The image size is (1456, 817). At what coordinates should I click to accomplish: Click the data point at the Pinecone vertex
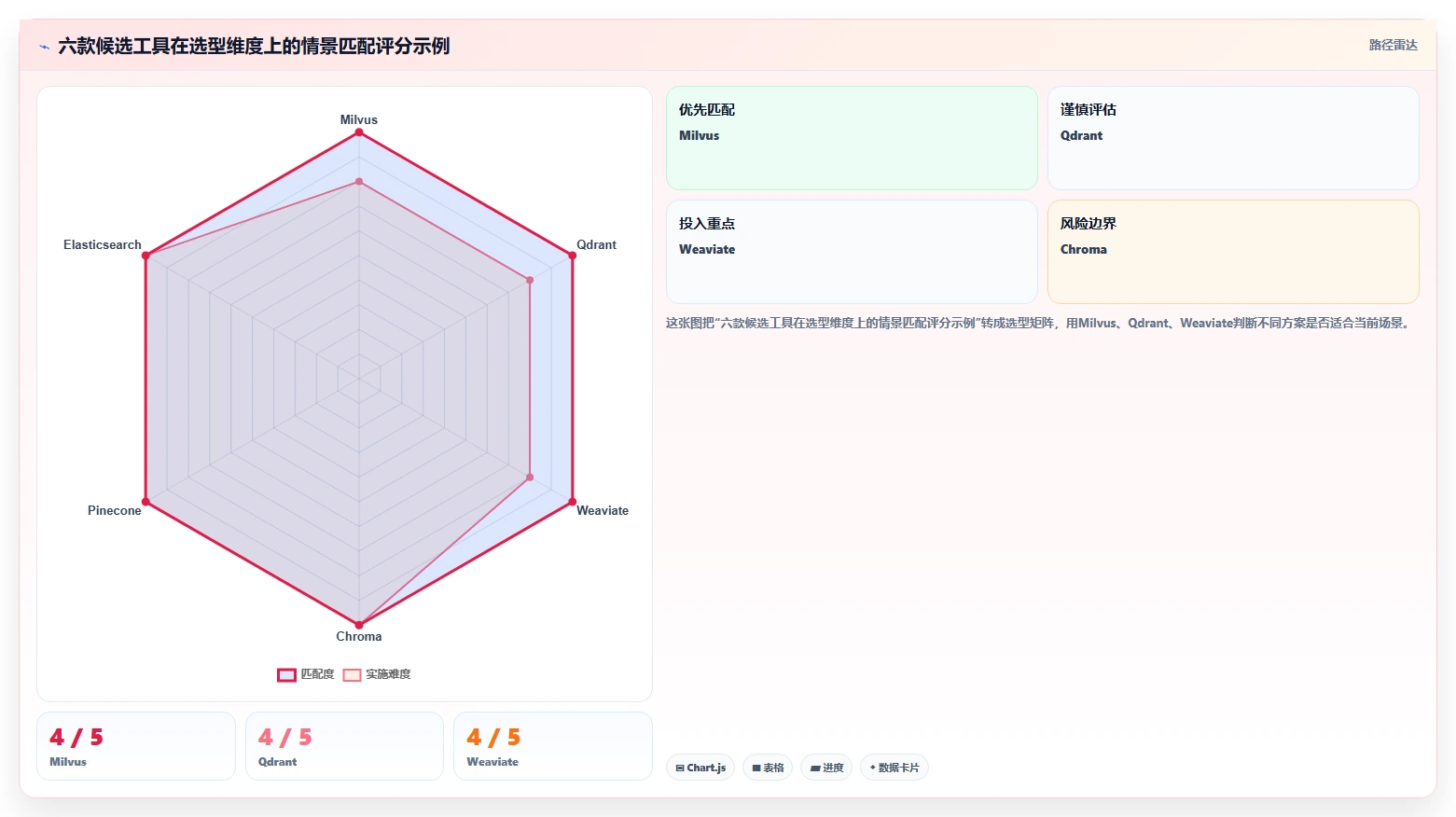[146, 502]
